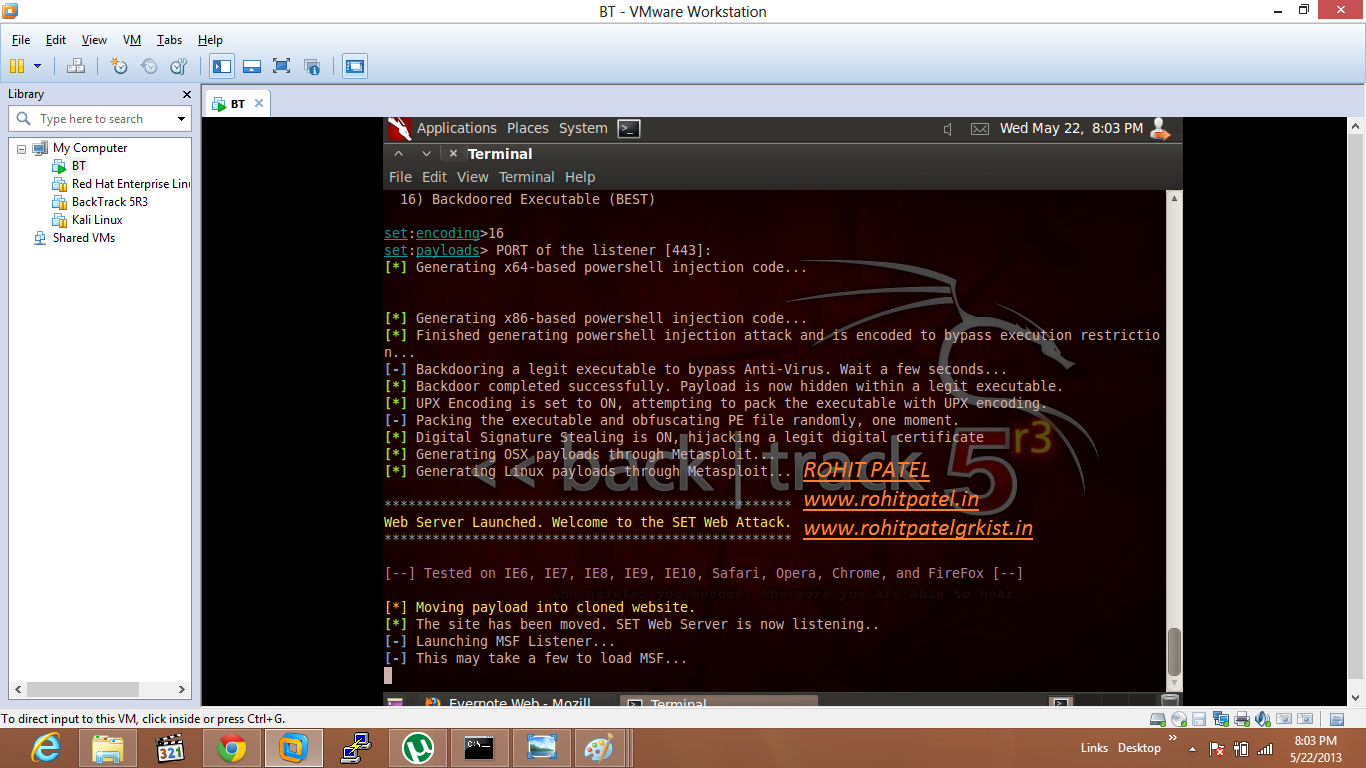This screenshot has width=1366, height=768.
Task: Focus the 'Type here to search' field
Action: pos(102,119)
